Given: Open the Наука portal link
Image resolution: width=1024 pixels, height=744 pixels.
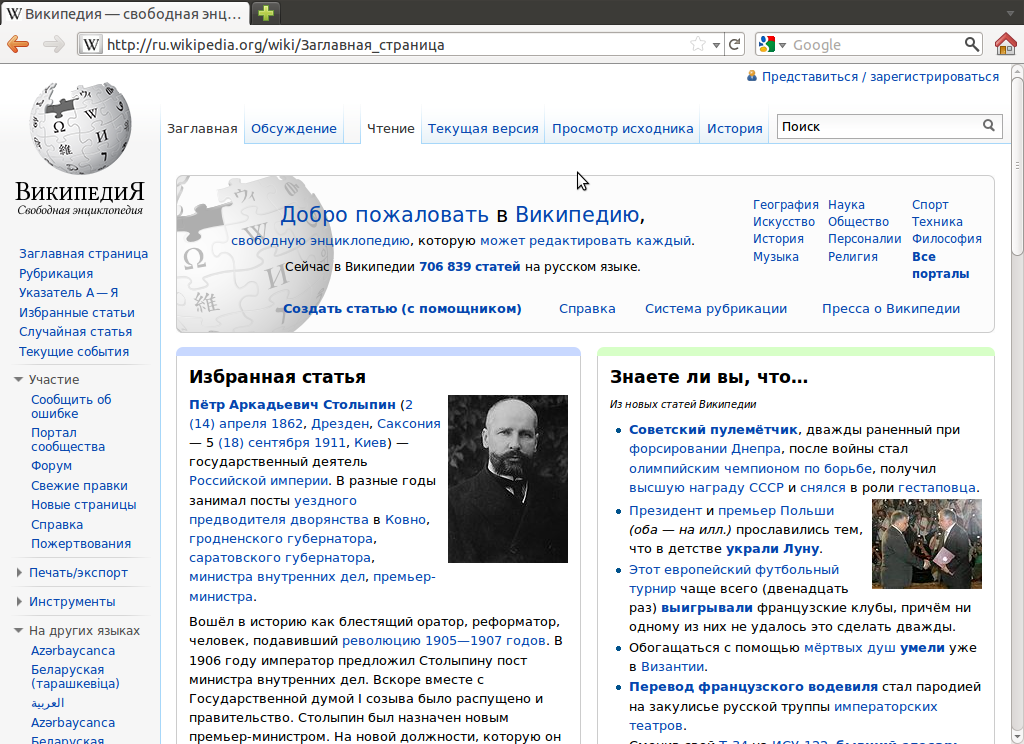Looking at the screenshot, I should pos(846,204).
